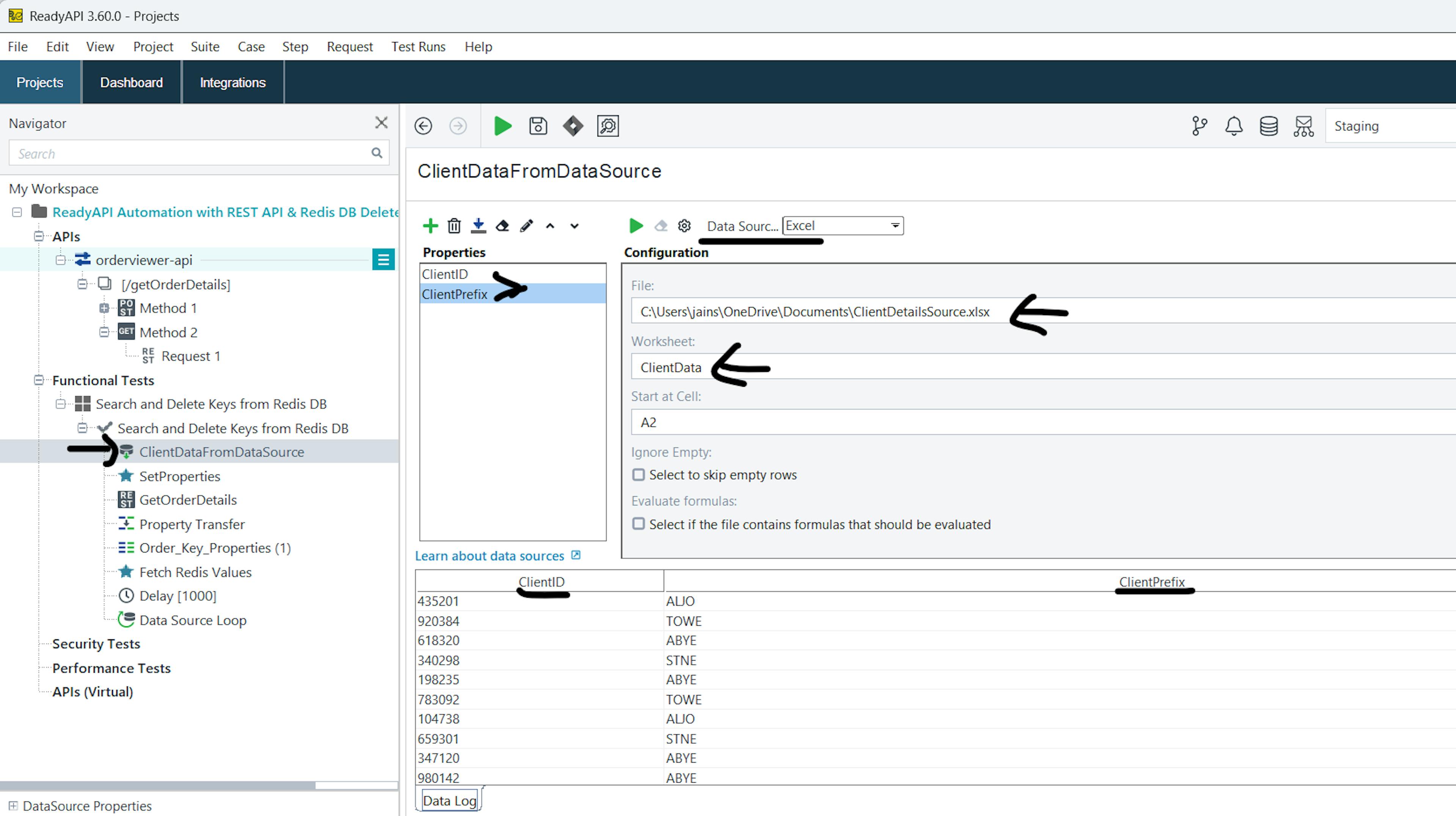Click the notifications bell icon
Image resolution: width=1456 pixels, height=816 pixels.
[1234, 126]
